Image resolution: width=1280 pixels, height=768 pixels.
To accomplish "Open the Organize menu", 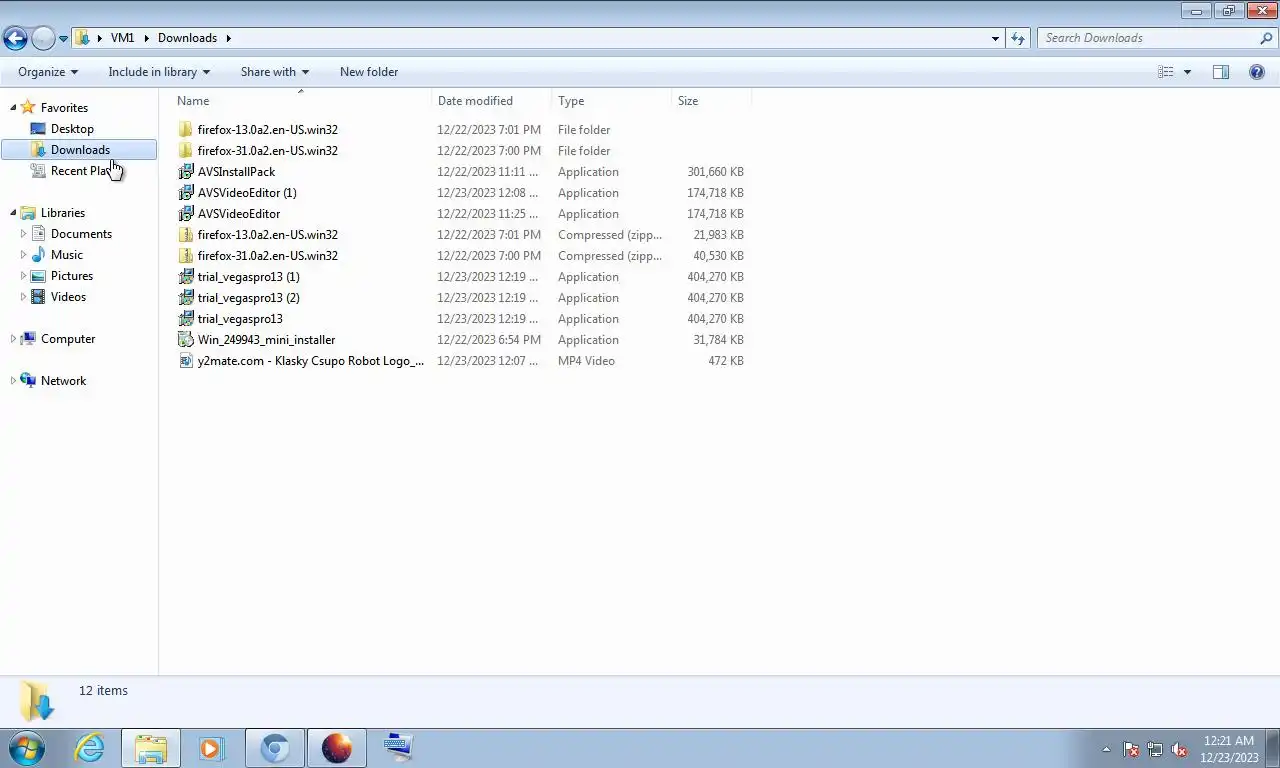I will 48,72.
